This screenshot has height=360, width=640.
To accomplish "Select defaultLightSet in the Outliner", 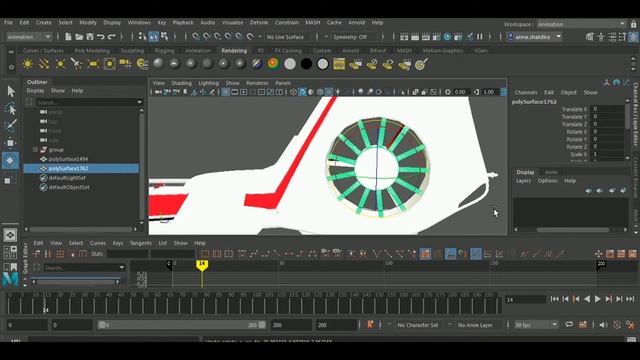I will pyautogui.click(x=67, y=178).
